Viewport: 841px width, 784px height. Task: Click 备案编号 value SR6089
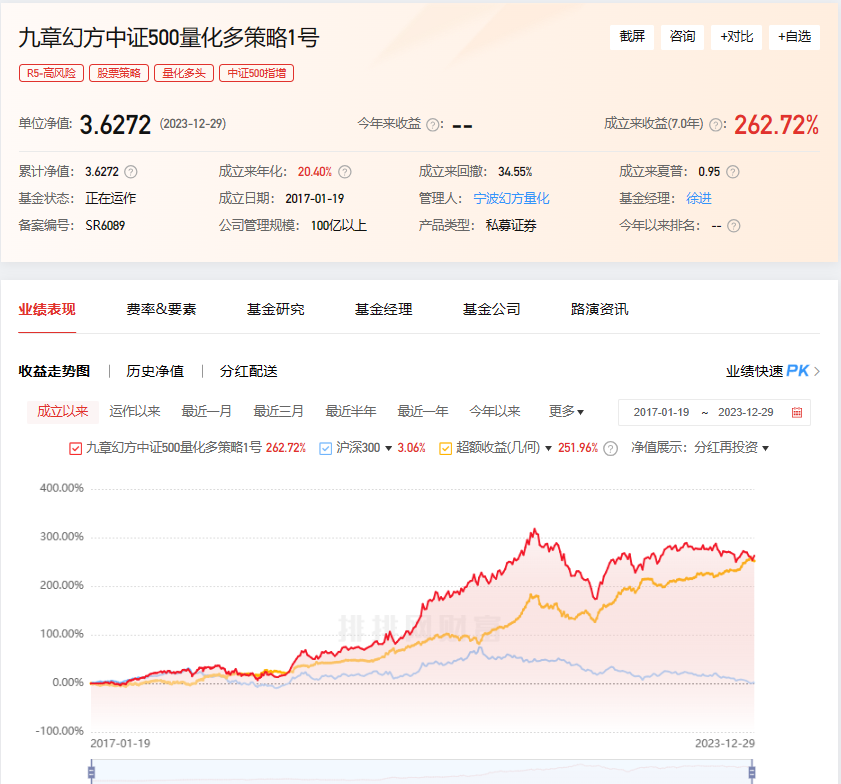tap(105, 225)
